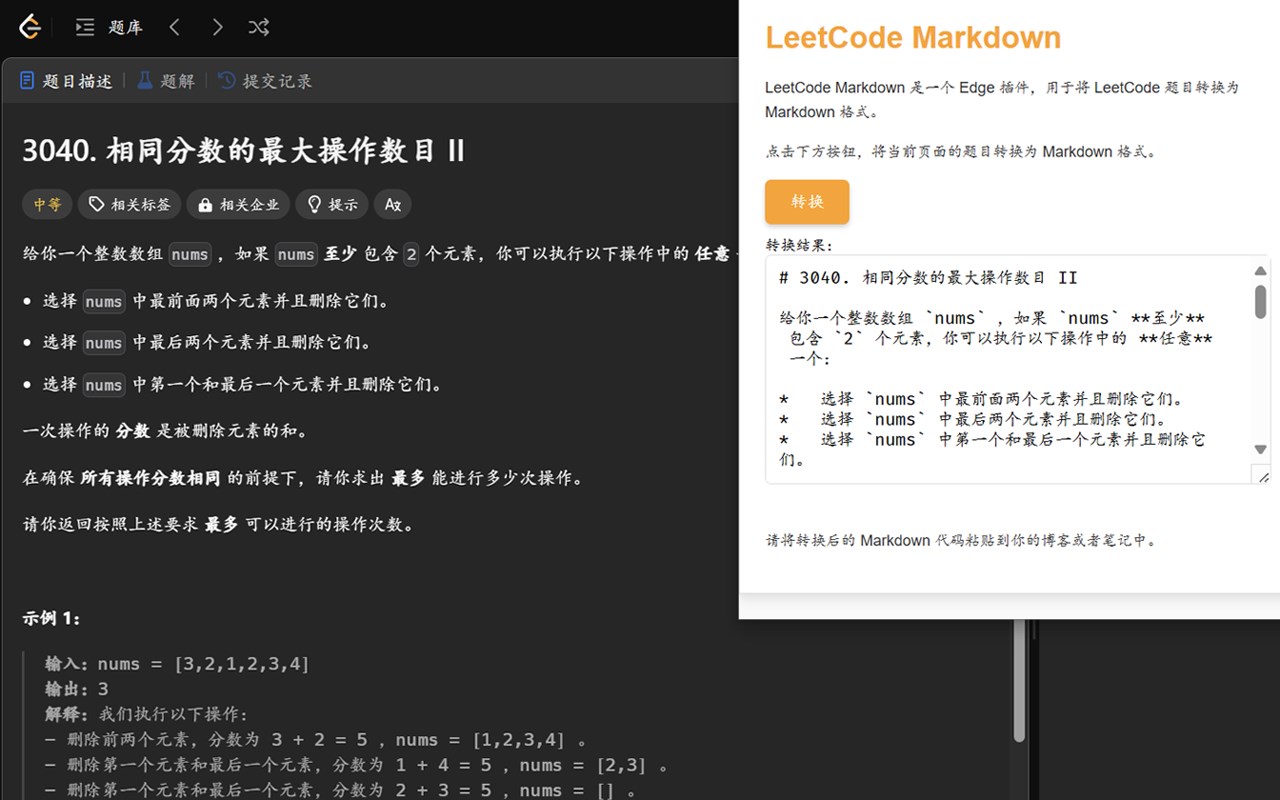Switch to 题解 tab
1280x800 pixels.
click(166, 81)
